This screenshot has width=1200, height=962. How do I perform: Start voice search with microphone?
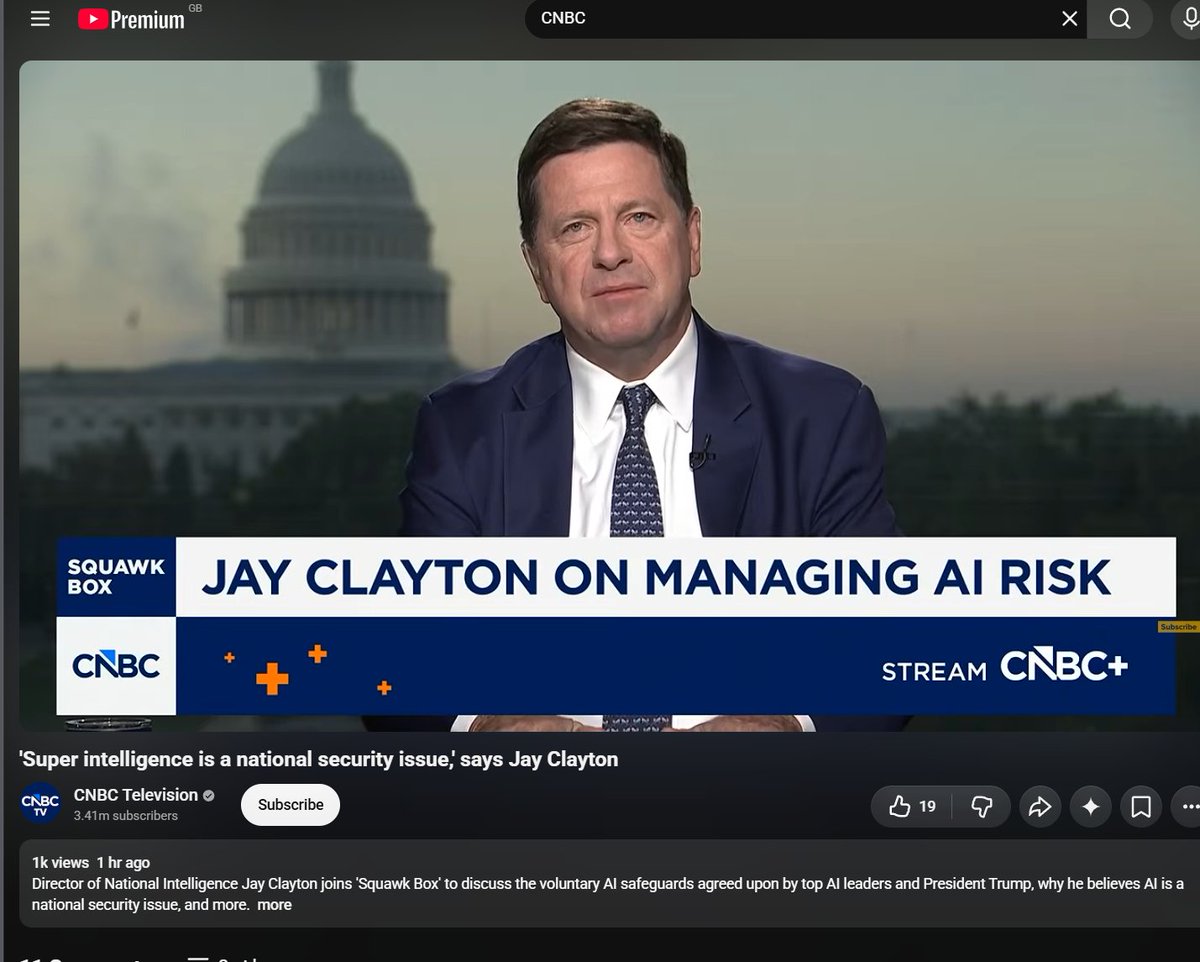tap(1187, 19)
